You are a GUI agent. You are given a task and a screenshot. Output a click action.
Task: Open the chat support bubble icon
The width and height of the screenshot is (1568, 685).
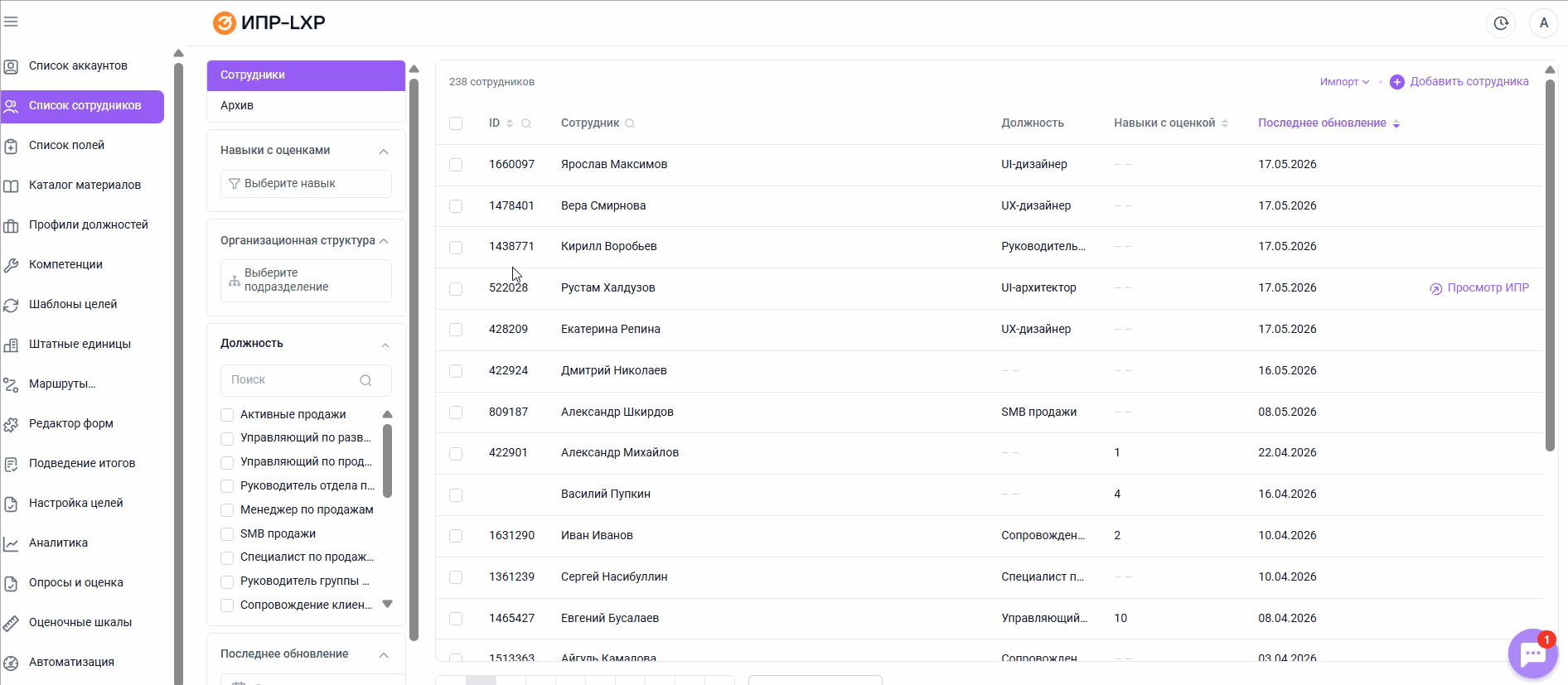tap(1533, 654)
